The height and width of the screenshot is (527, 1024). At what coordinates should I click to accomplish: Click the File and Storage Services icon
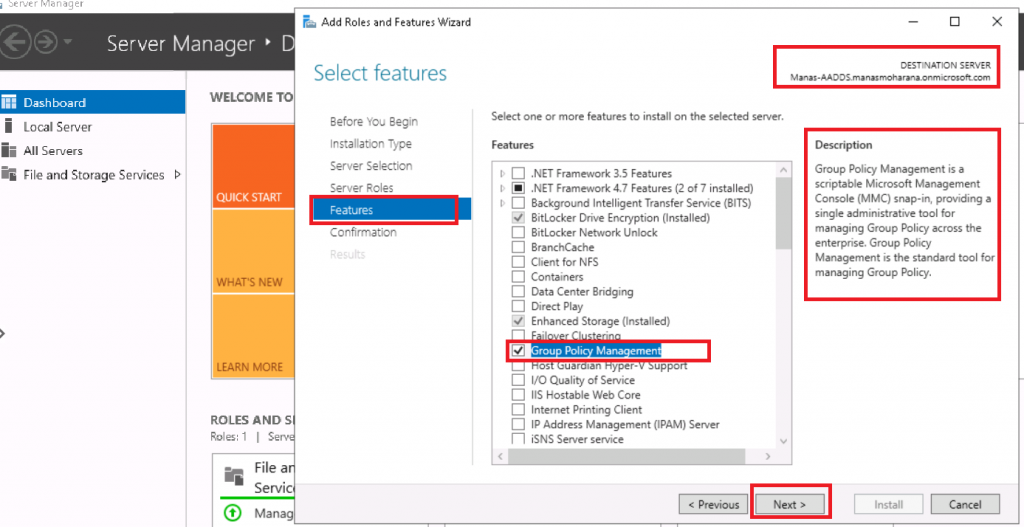point(10,175)
